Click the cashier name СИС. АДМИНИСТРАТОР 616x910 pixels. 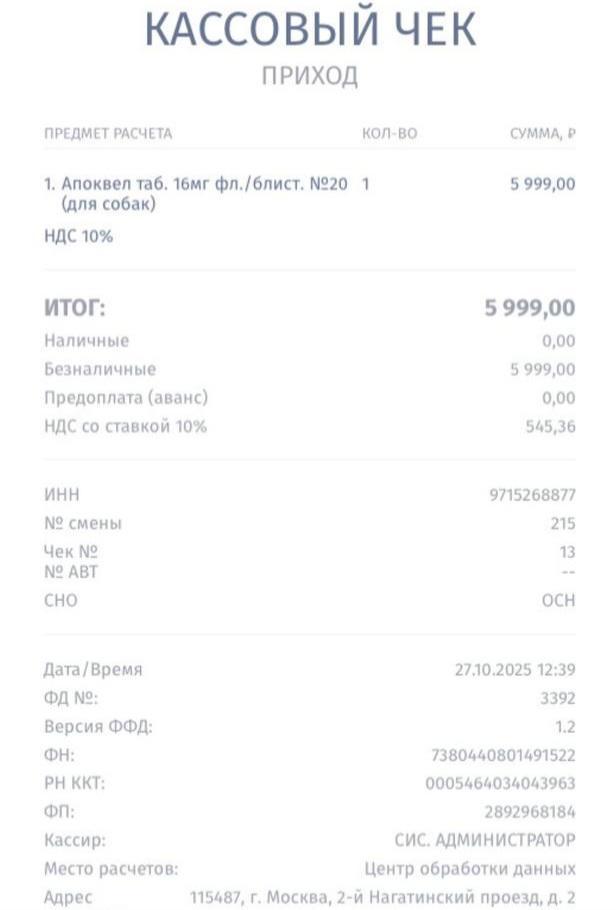485,840
